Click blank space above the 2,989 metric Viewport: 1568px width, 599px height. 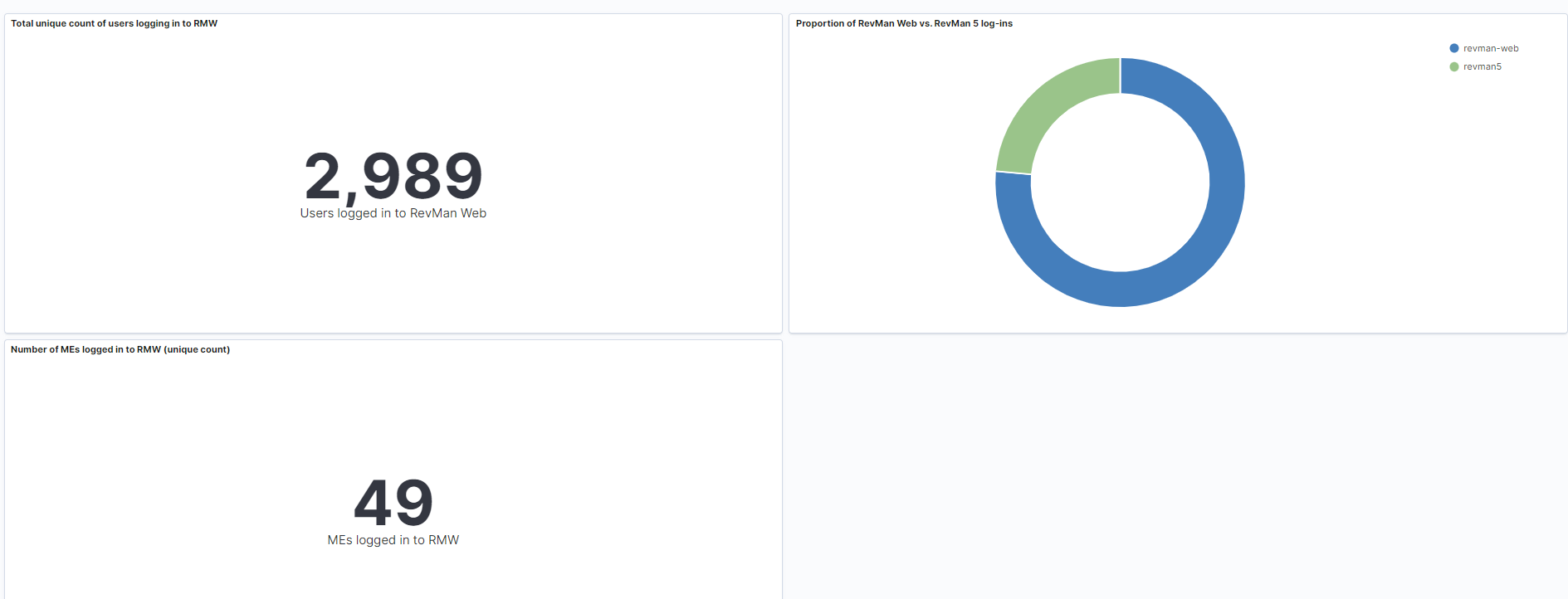[393, 91]
